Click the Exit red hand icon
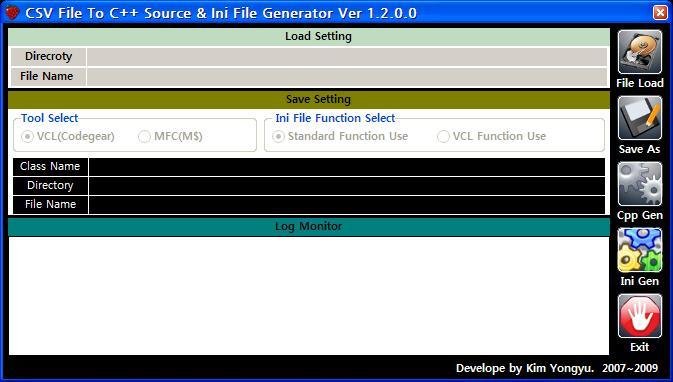This screenshot has width=673, height=382. click(640, 316)
